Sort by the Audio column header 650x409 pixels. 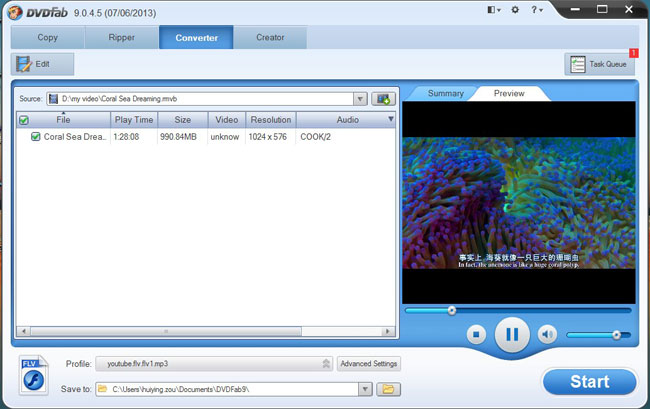point(347,120)
